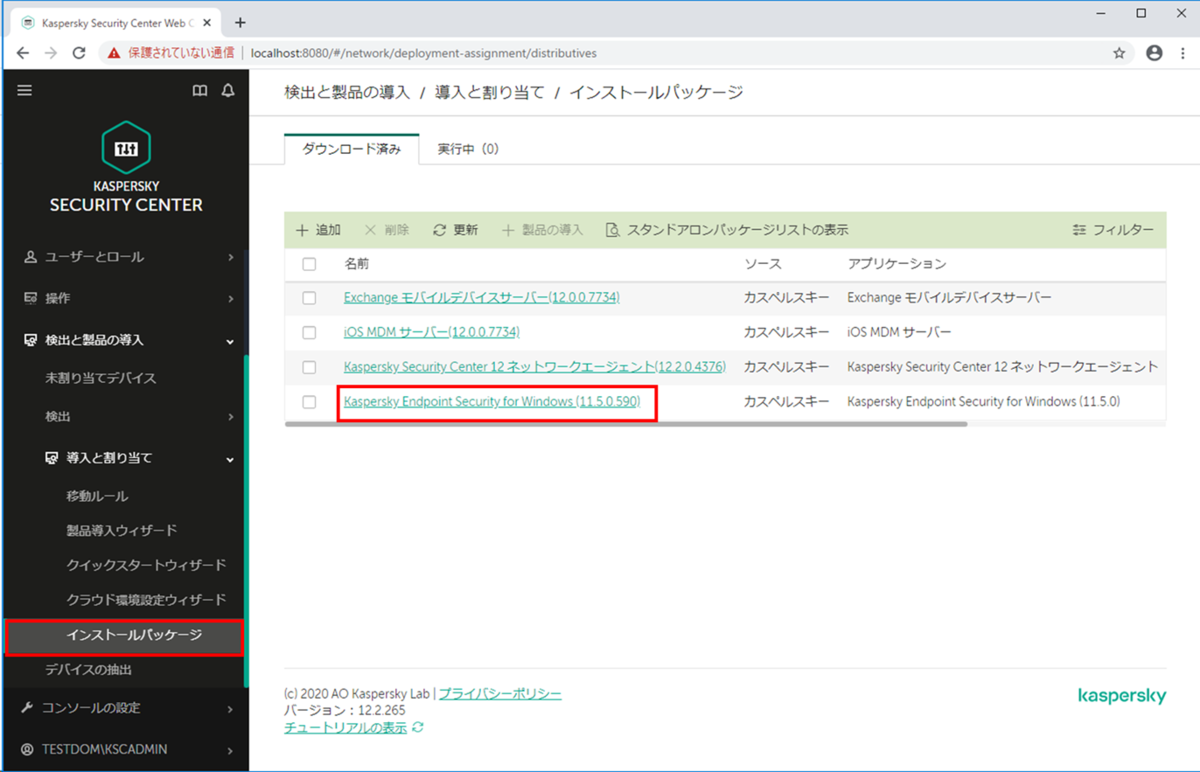Image resolution: width=1200 pixels, height=772 pixels.
Task: Open the documentation book icon
Action: point(200,90)
